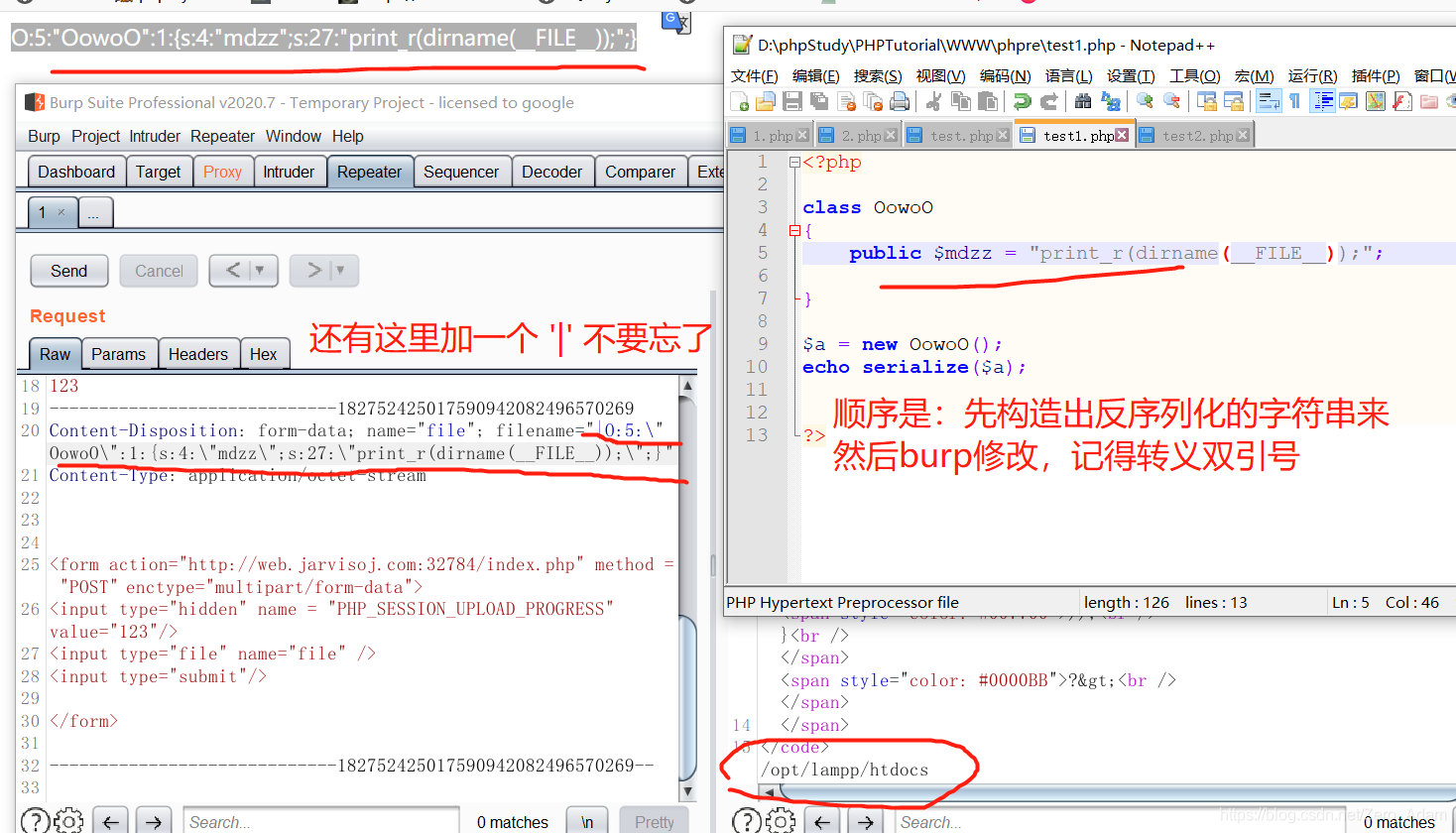
Task: Open the history forward dropdown arrow in Repeater
Action: (340, 271)
